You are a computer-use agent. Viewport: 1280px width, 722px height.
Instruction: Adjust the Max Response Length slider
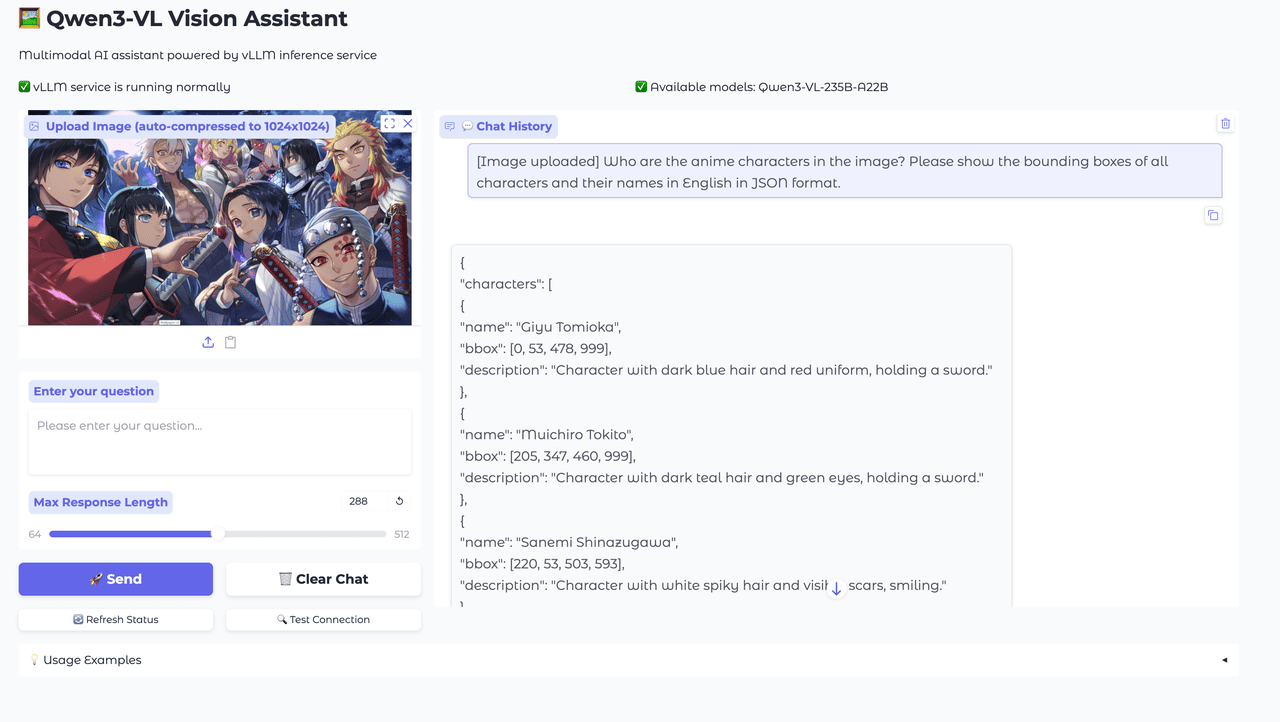pyautogui.click(x=218, y=534)
